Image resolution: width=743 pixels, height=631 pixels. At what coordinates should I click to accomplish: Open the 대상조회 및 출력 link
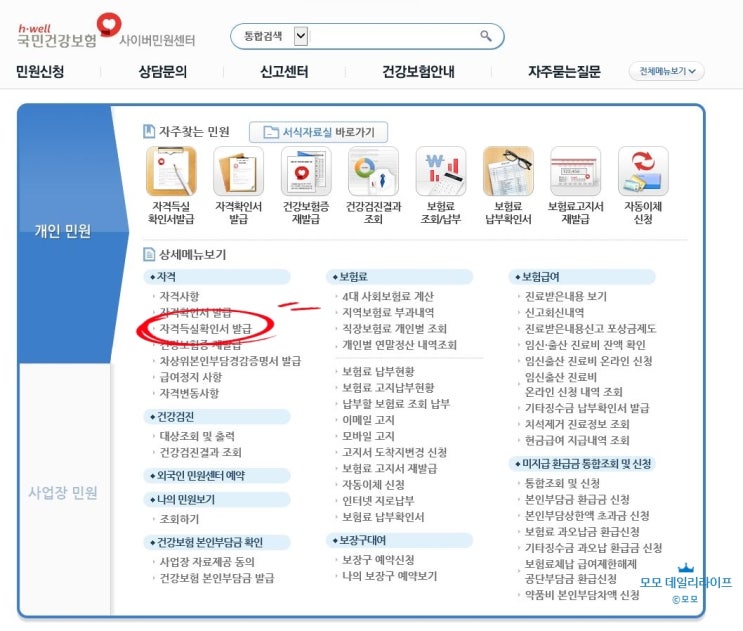(x=197, y=436)
